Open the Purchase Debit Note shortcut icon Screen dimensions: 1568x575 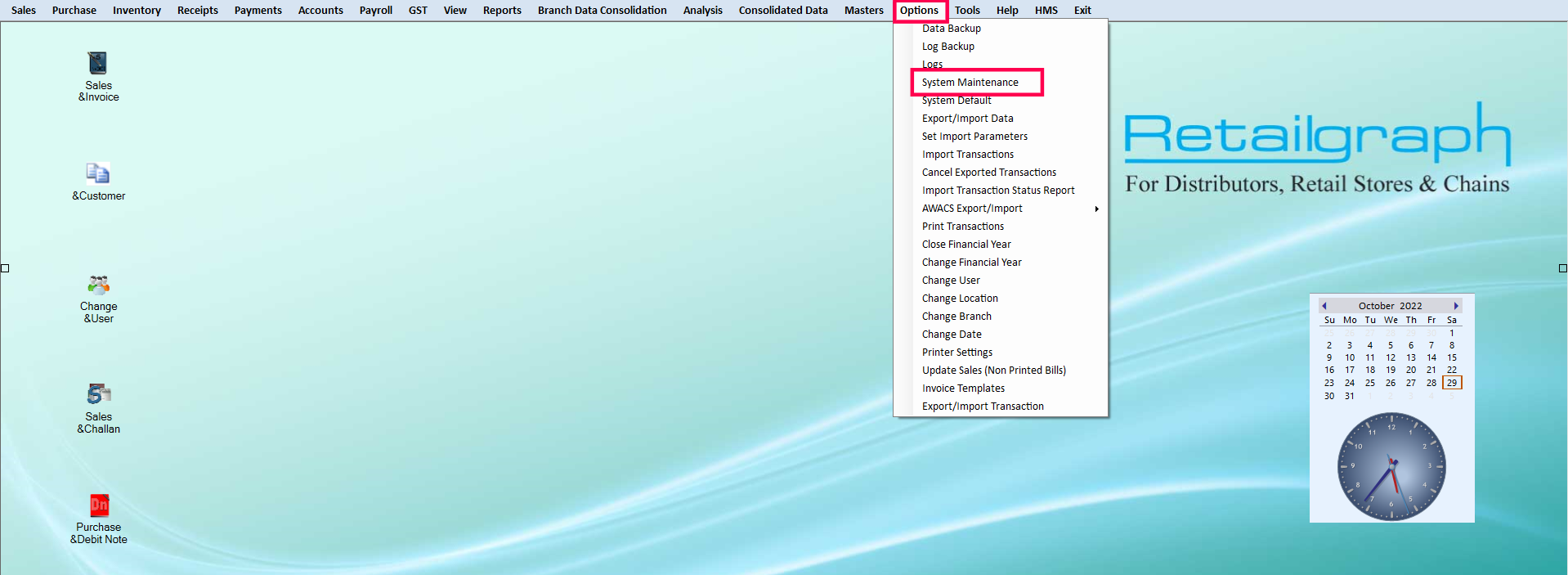(x=99, y=505)
